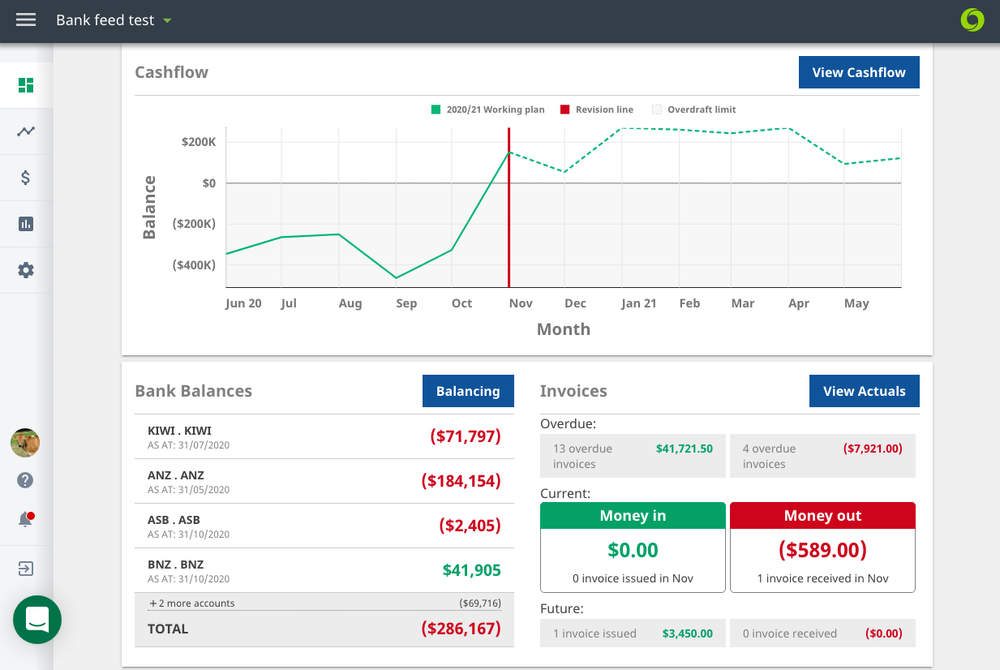Launch support chat with the bubble icon
The height and width of the screenshot is (670, 1000).
(x=37, y=620)
